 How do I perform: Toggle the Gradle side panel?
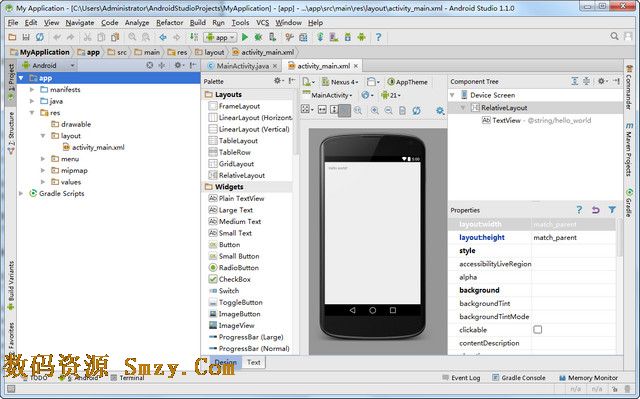629,203
